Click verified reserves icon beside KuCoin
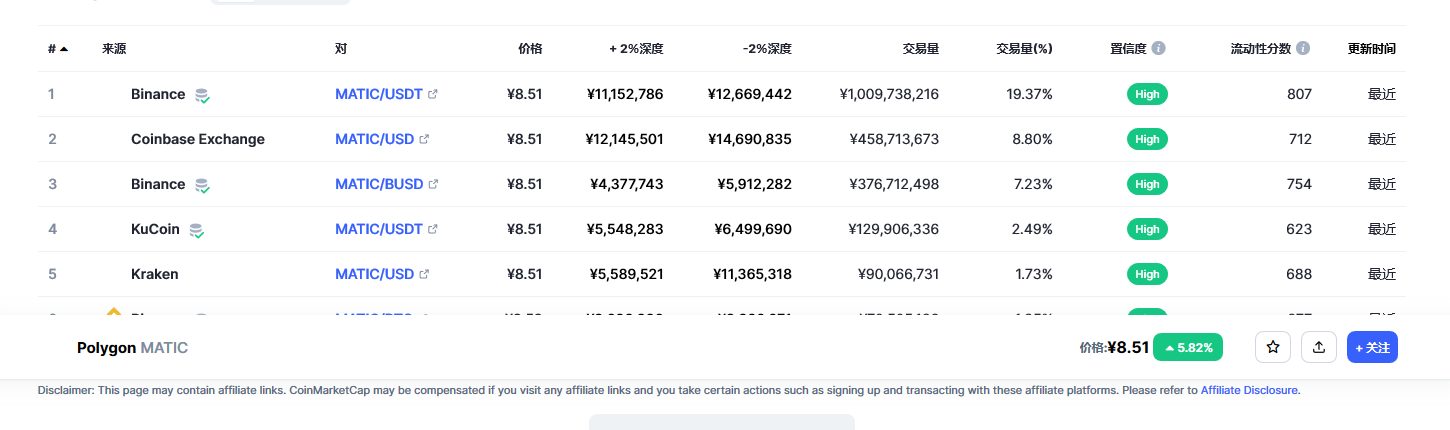 pos(197,230)
